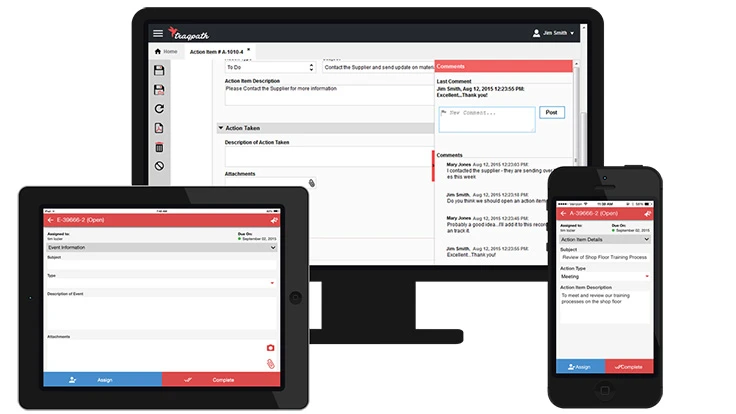The image size is (736, 414).
Task: Collapse the Action Taken section
Action: pyautogui.click(x=221, y=128)
